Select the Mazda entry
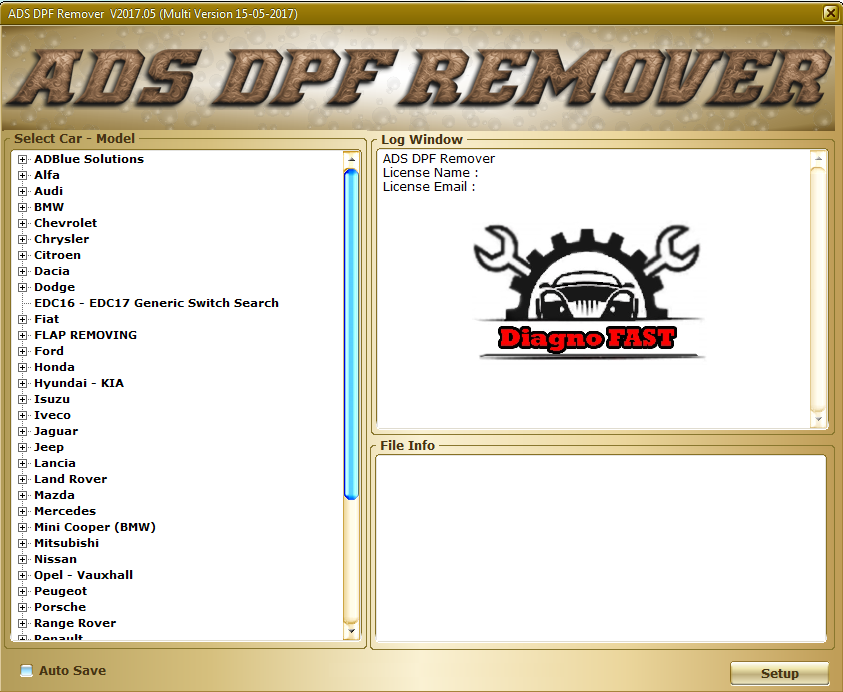 54,495
